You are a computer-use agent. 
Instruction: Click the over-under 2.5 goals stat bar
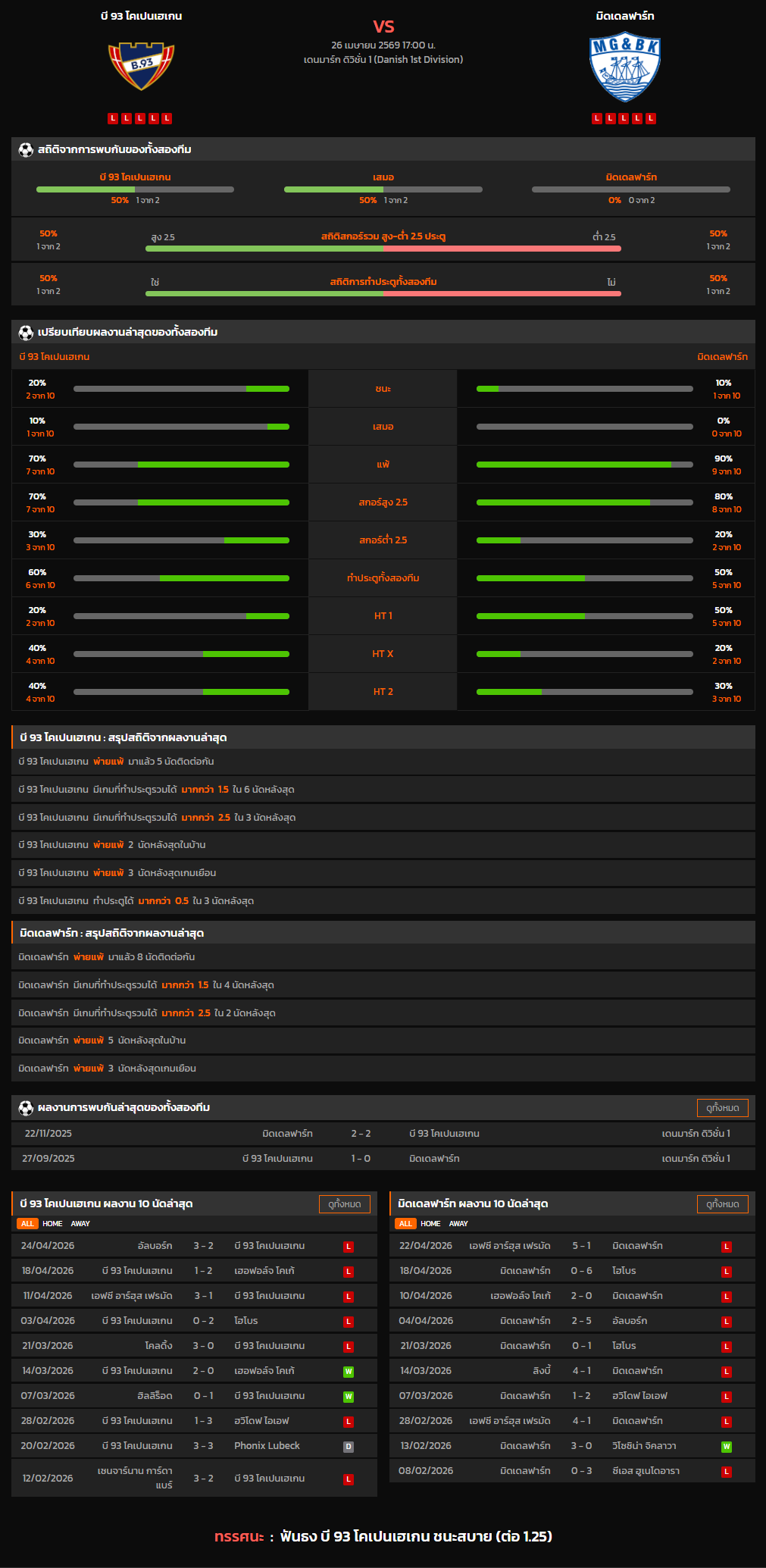tap(383, 248)
